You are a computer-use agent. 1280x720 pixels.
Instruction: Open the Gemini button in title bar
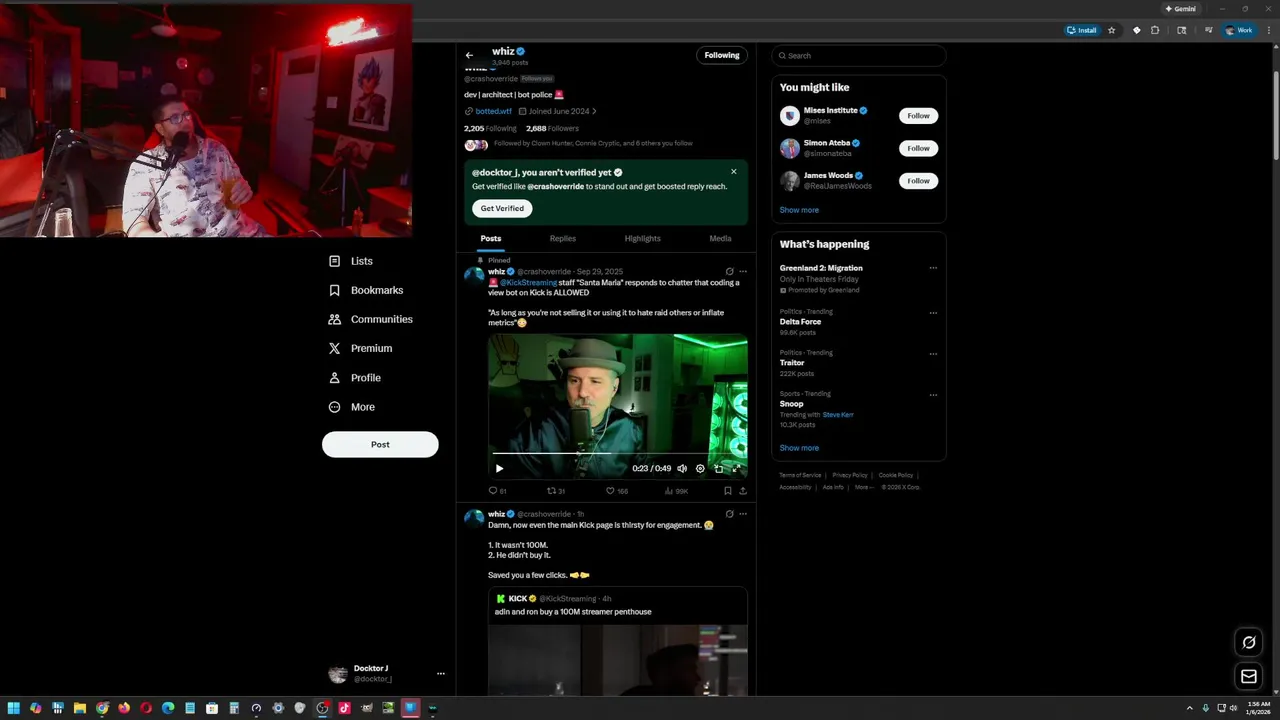coord(1180,9)
